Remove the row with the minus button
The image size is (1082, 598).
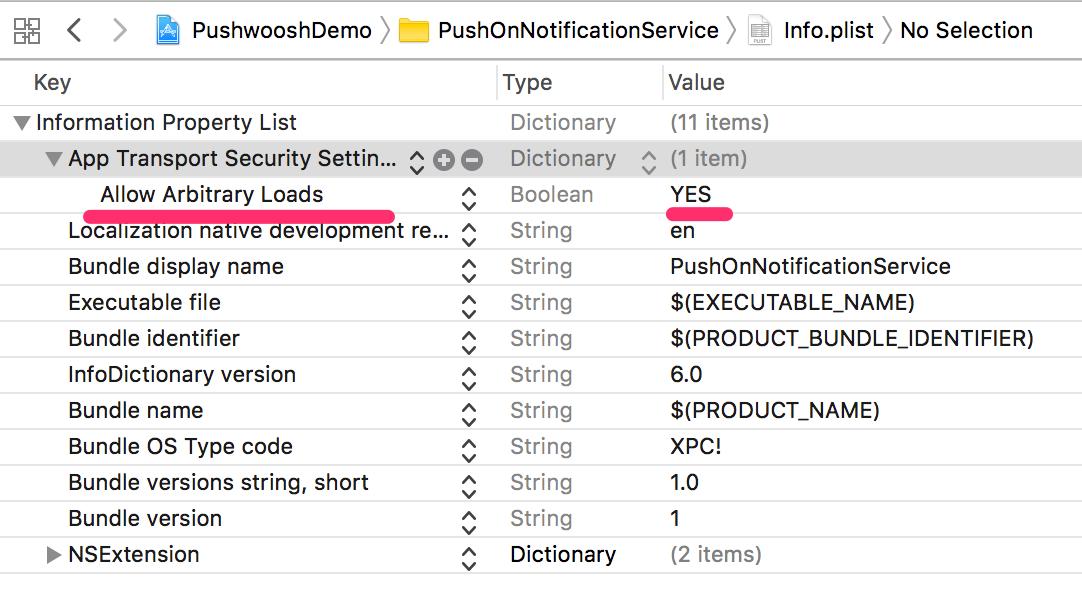point(472,160)
